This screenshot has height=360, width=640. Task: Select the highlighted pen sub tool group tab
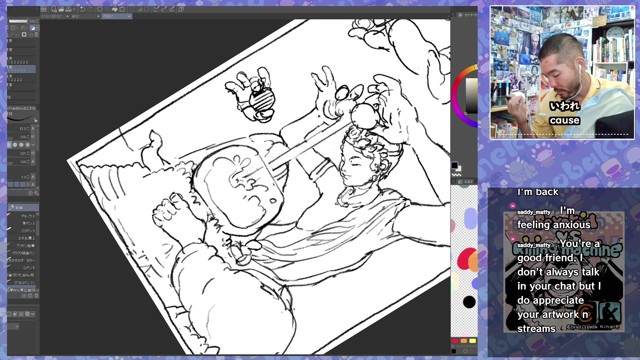pos(24,207)
